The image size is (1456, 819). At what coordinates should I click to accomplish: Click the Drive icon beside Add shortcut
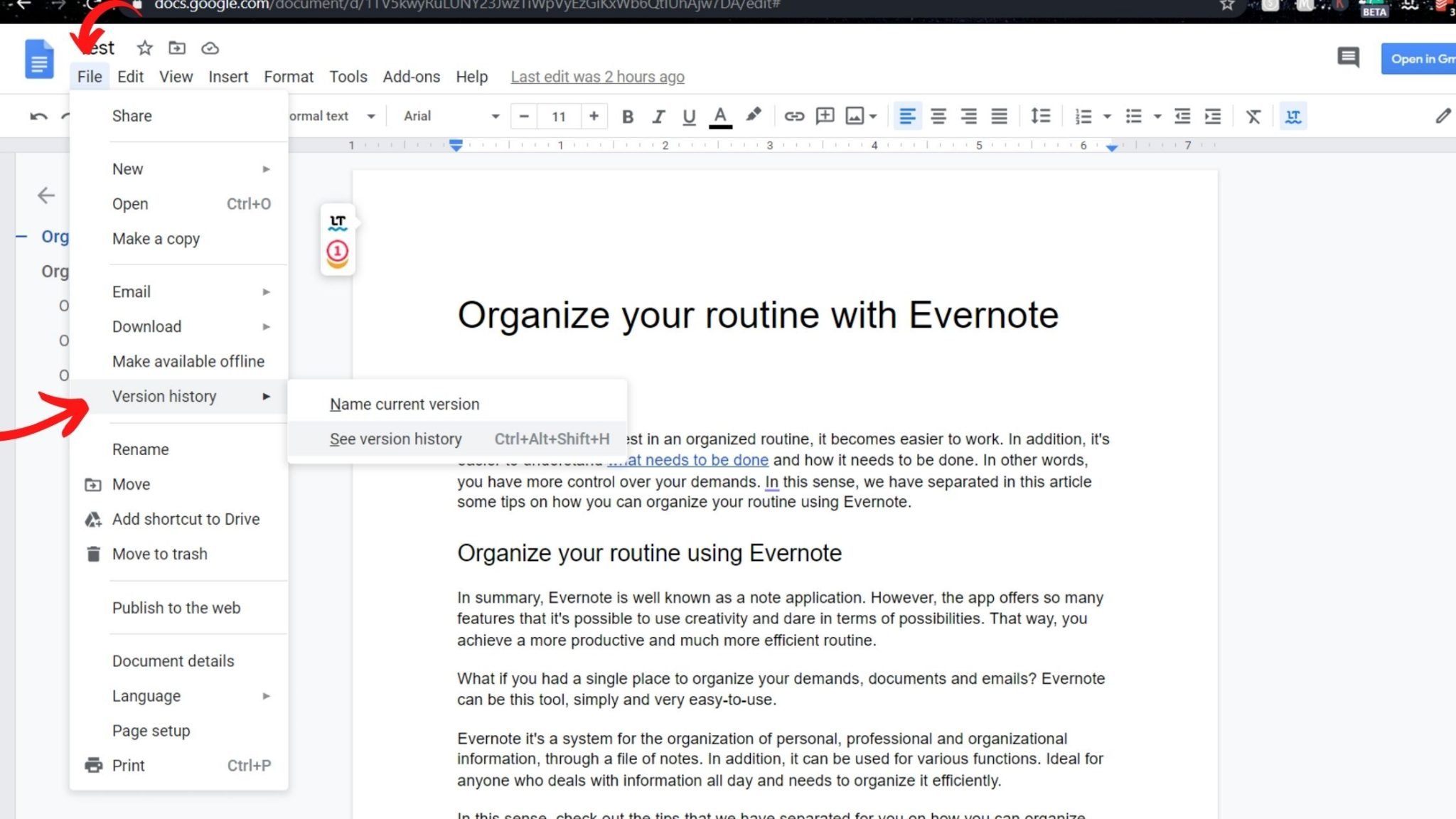93,520
